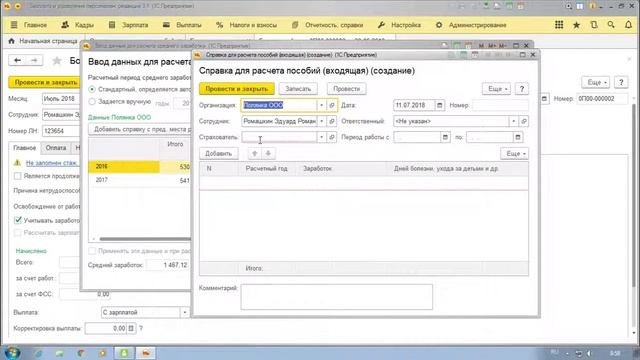Image resolution: width=640 pixels, height=360 pixels.
Task: Open notifications bell icon
Action: (x=629, y=25)
